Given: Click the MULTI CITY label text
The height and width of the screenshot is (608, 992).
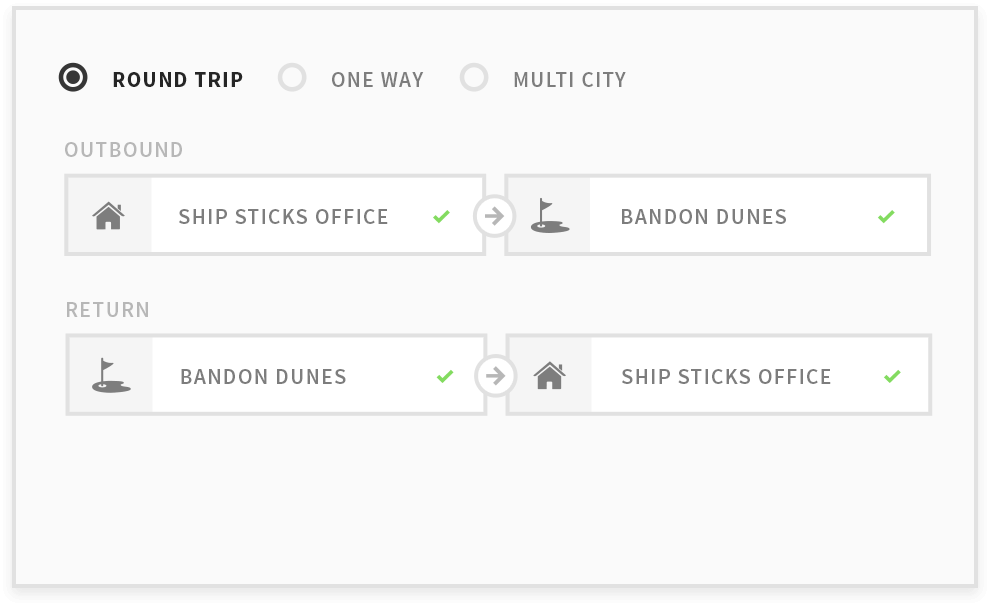Looking at the screenshot, I should point(569,80).
